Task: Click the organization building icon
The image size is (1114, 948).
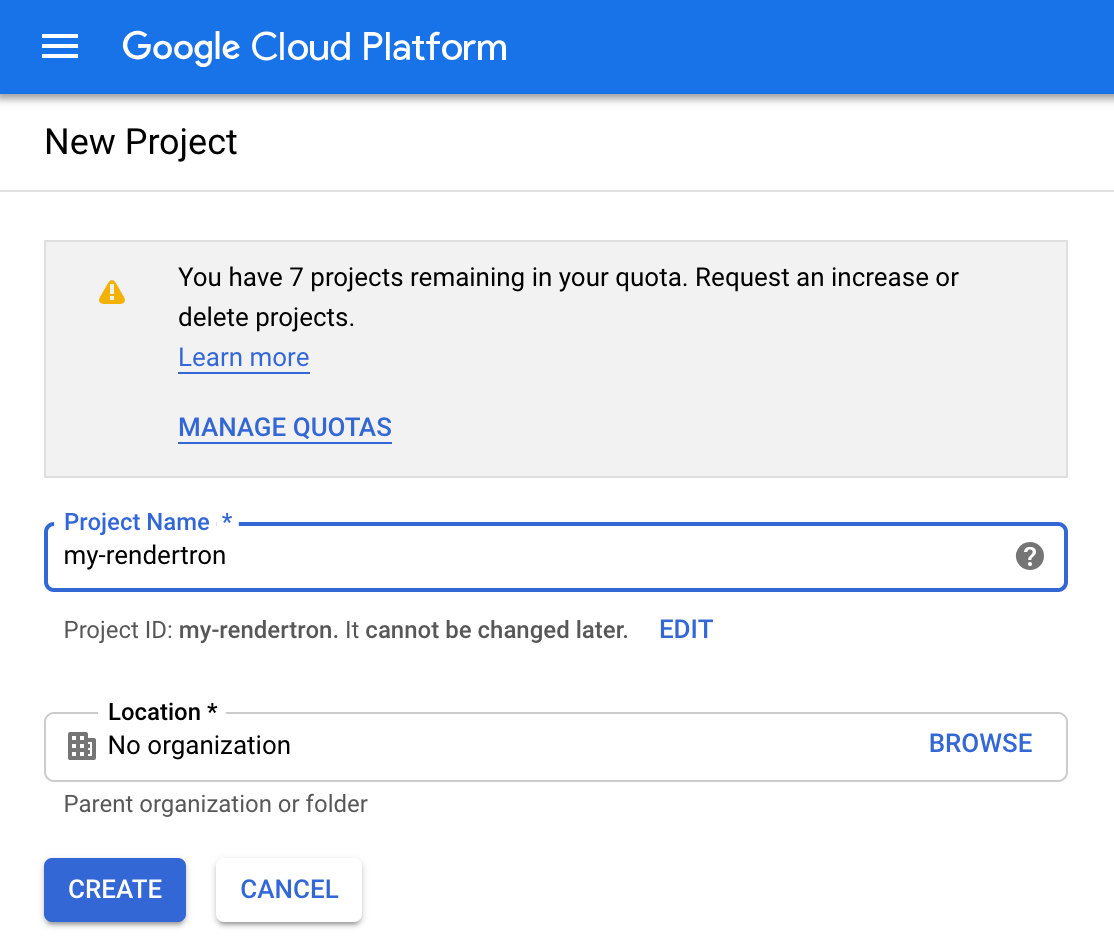Action: pyautogui.click(x=81, y=745)
